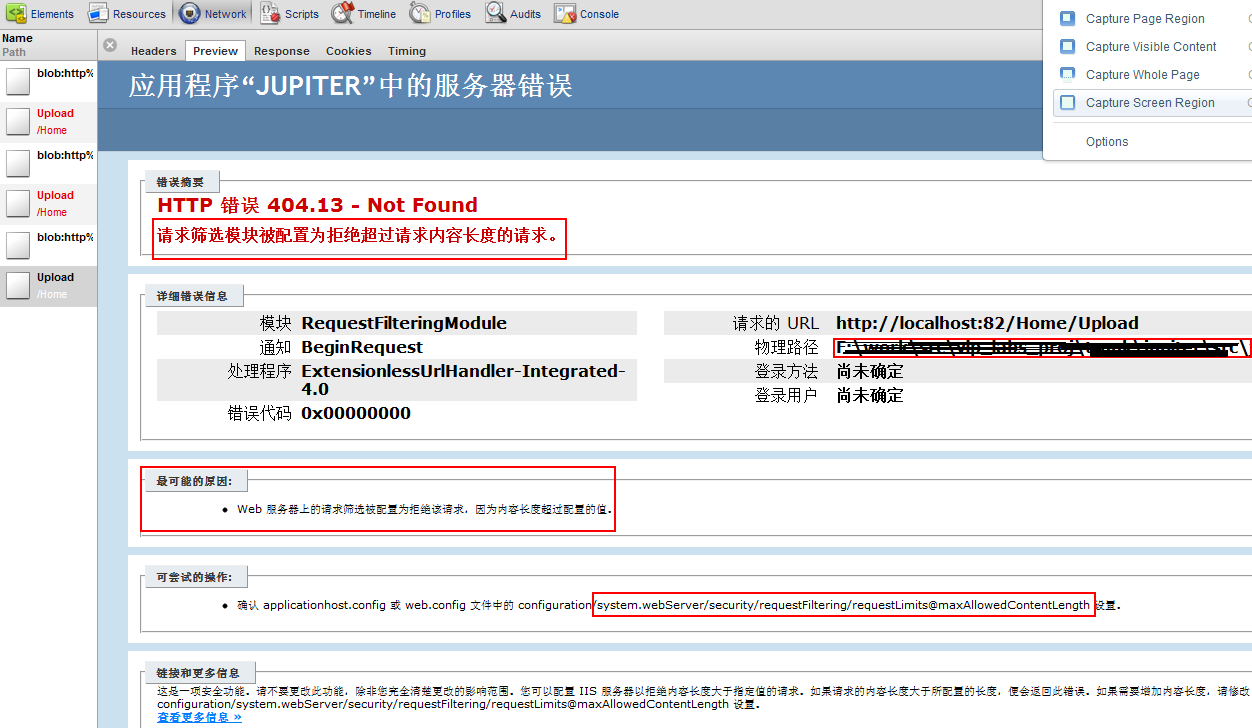Image resolution: width=1252 pixels, height=728 pixels.
Task: Open the Profiles panel icon
Action: tap(420, 14)
